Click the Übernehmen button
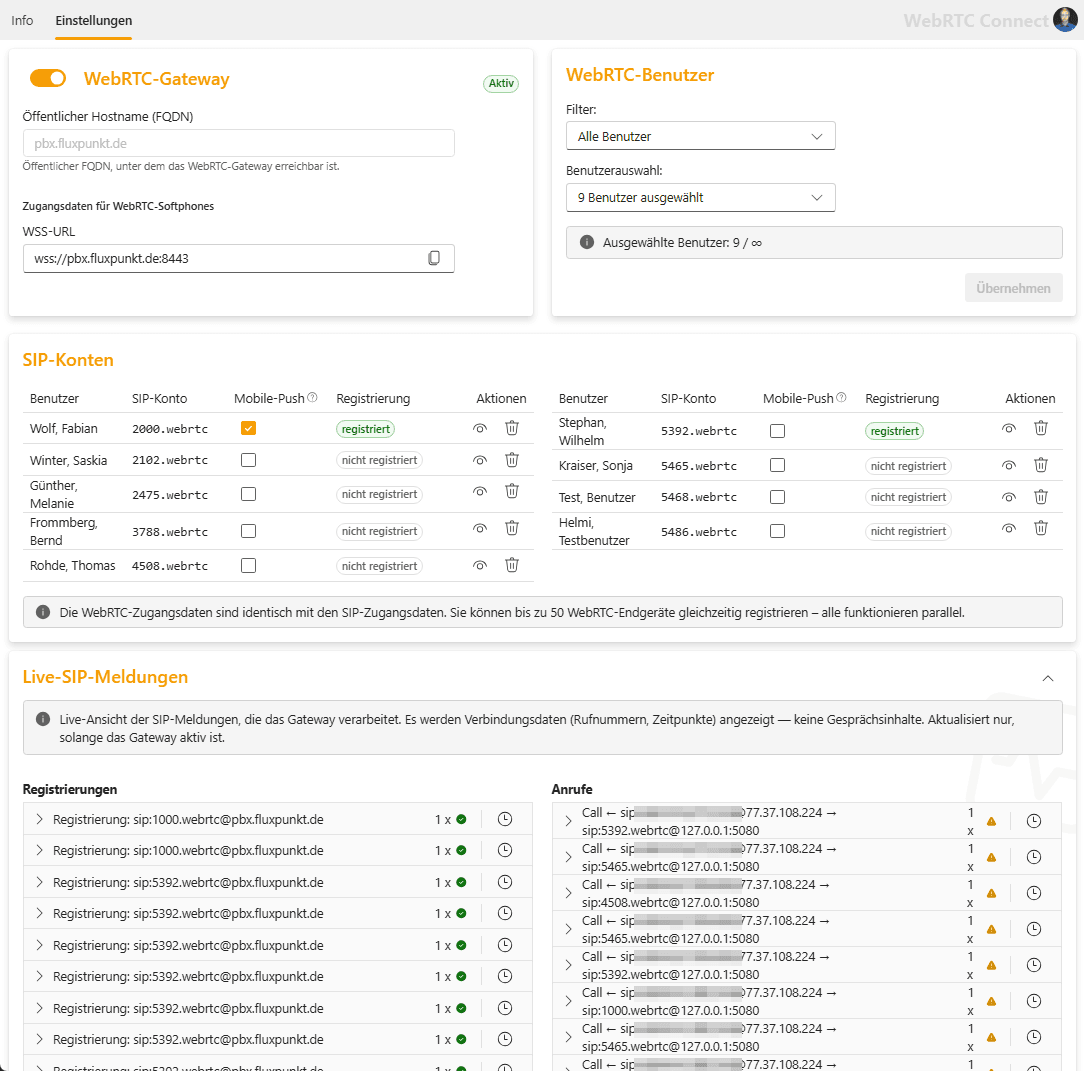 (1013, 288)
